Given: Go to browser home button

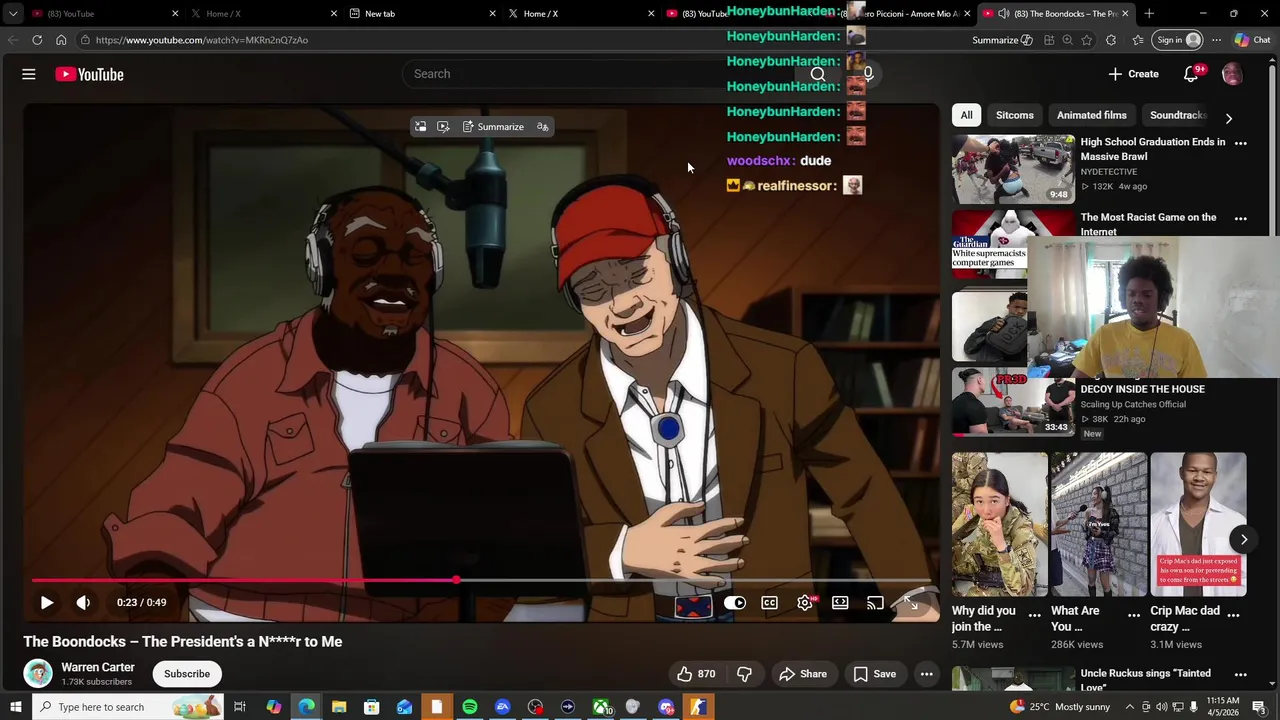Looking at the screenshot, I should [x=61, y=40].
